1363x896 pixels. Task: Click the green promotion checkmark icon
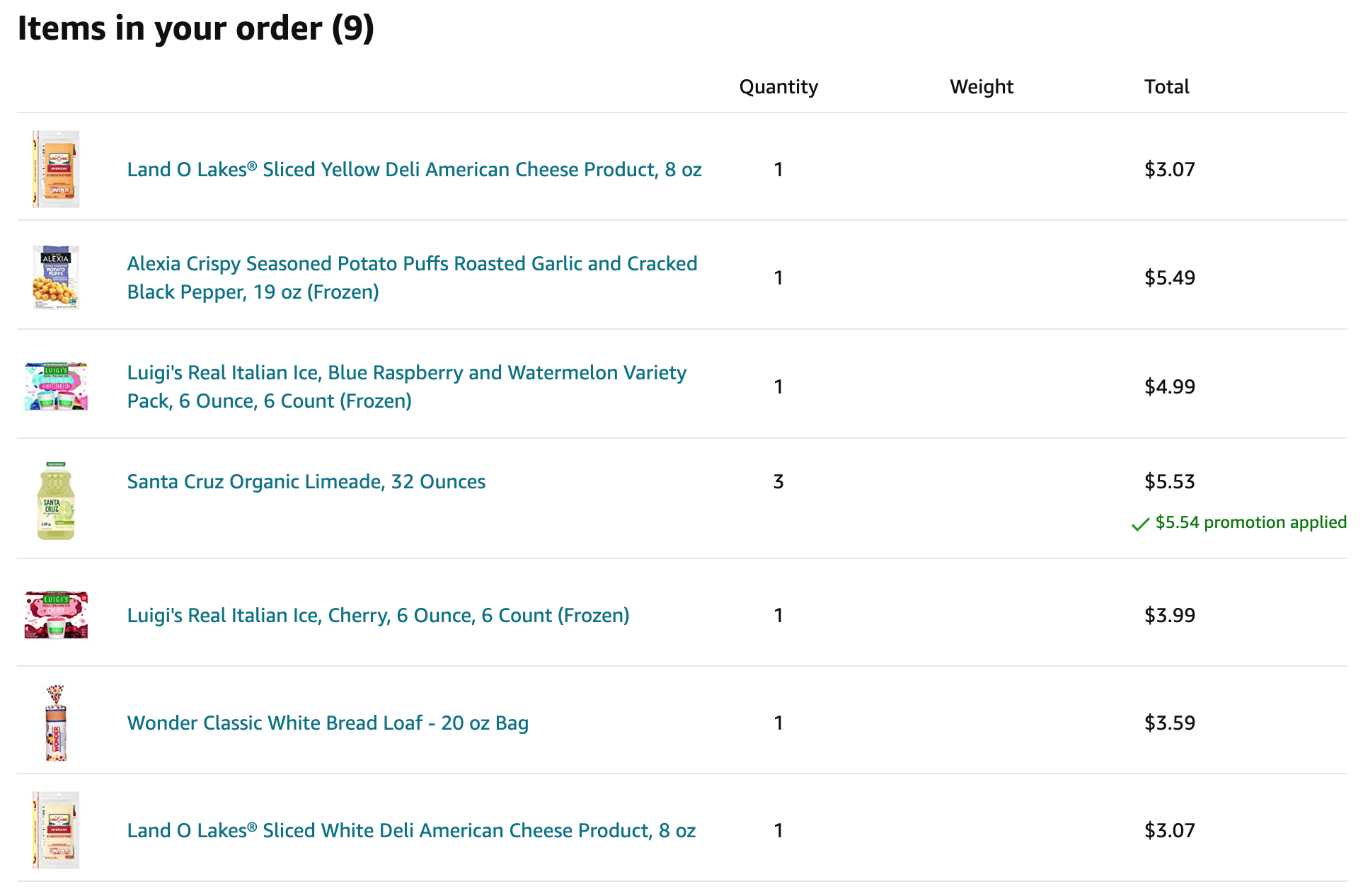click(x=1140, y=524)
